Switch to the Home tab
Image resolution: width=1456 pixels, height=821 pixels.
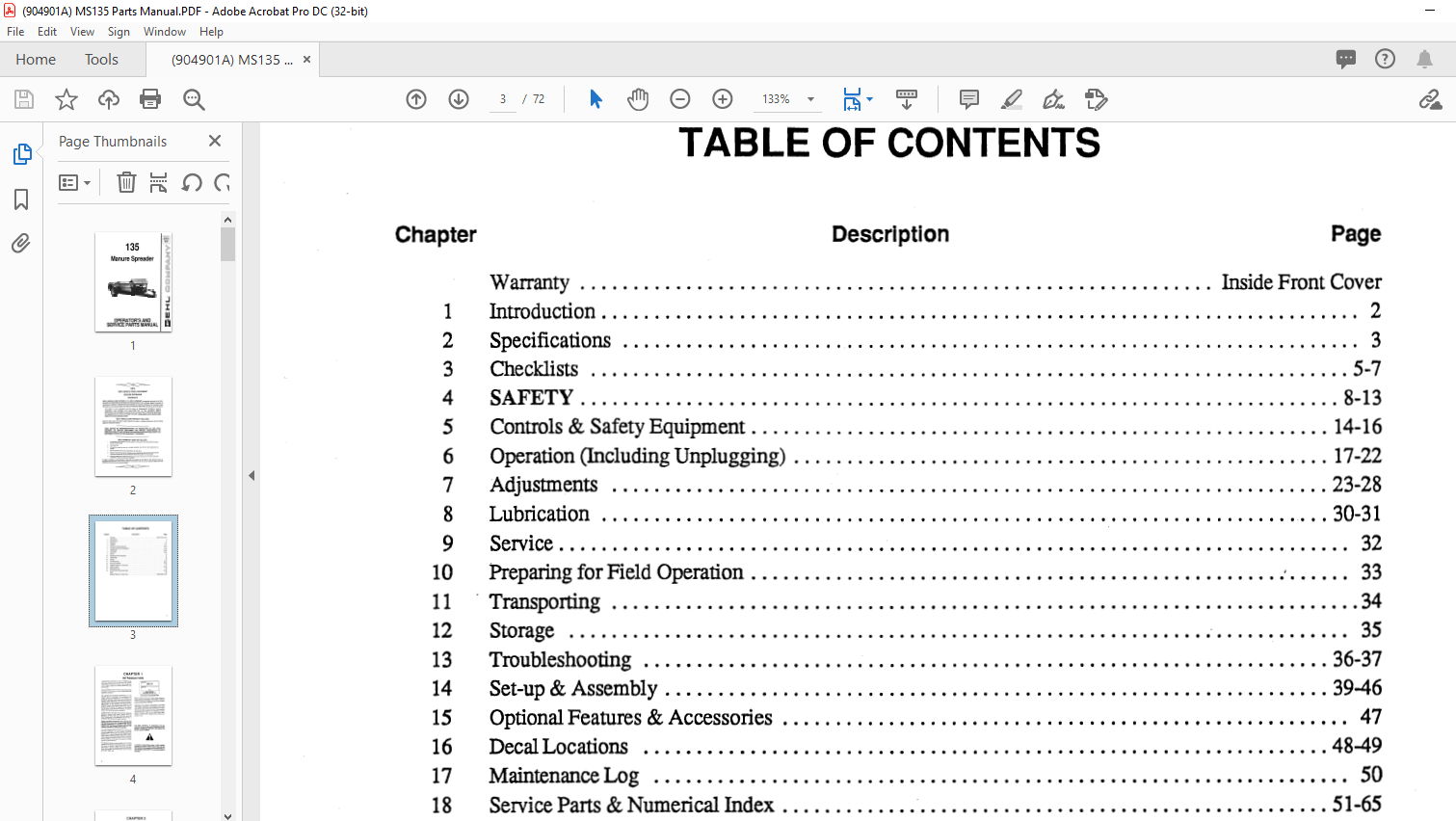point(36,60)
